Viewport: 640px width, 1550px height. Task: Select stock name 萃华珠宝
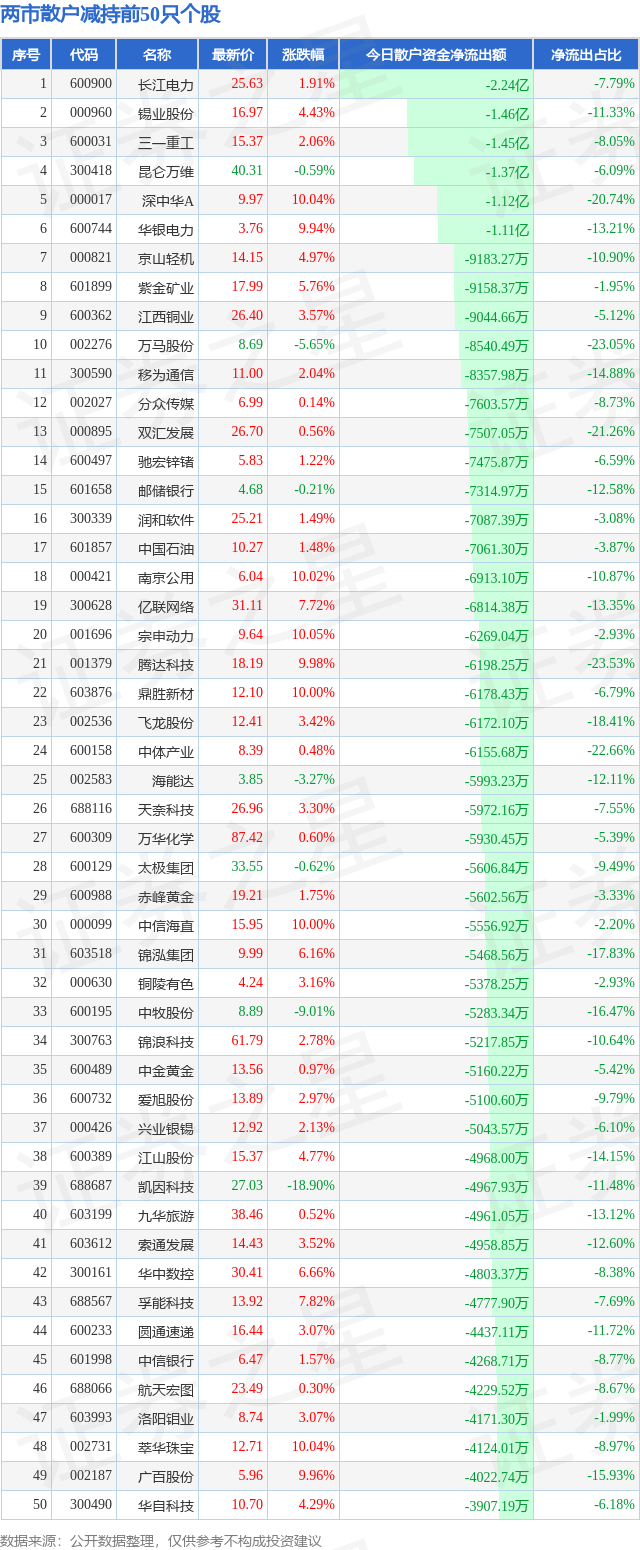coord(166,1448)
